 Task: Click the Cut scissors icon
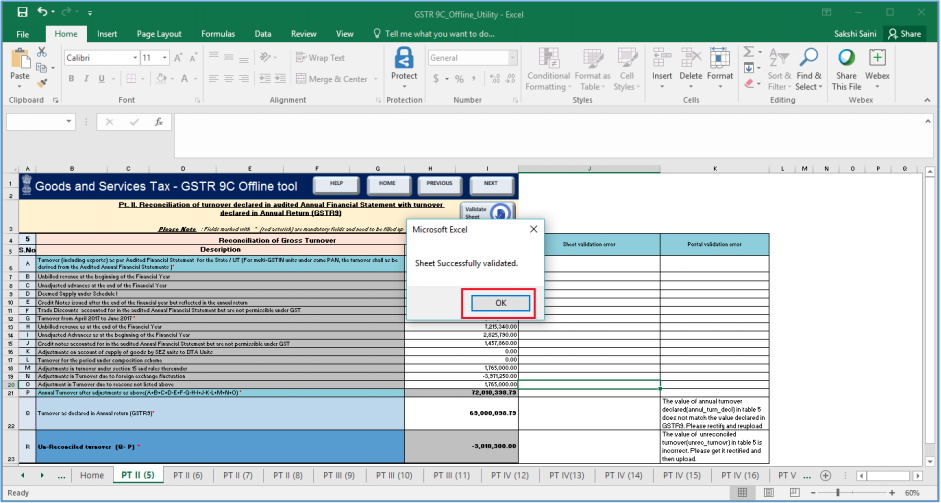(x=41, y=52)
